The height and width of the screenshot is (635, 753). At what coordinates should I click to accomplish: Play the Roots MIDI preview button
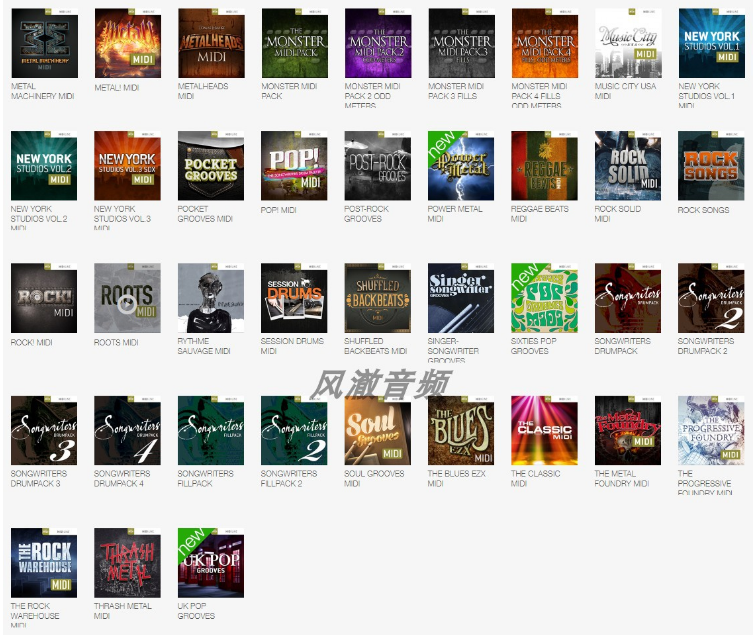tap(127, 304)
